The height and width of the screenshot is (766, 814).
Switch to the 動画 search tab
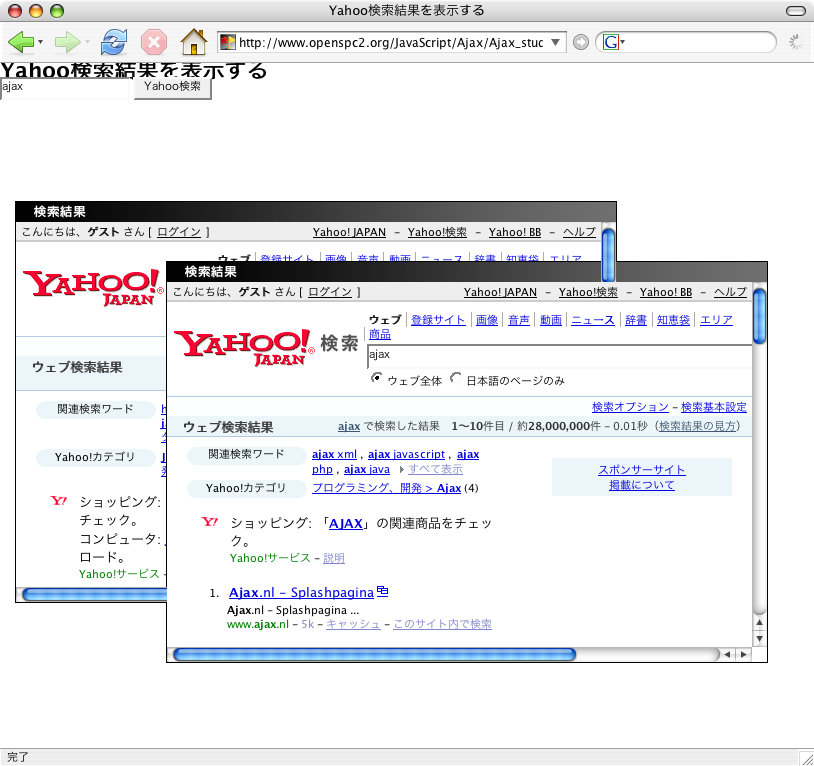click(x=551, y=320)
